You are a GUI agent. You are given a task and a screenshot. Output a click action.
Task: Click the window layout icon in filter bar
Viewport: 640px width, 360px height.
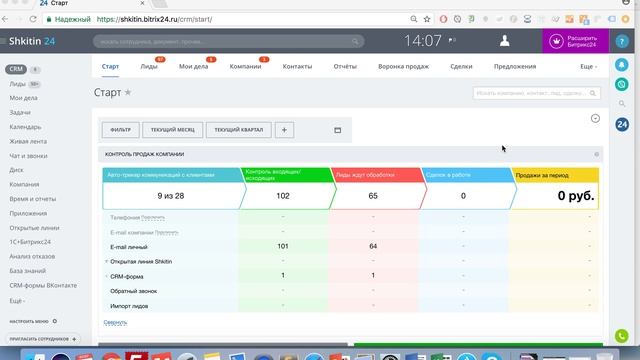pos(338,130)
